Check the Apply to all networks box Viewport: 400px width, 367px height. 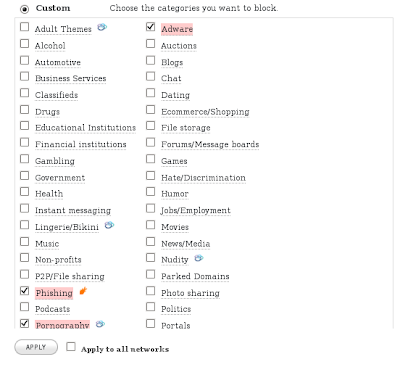pos(71,347)
